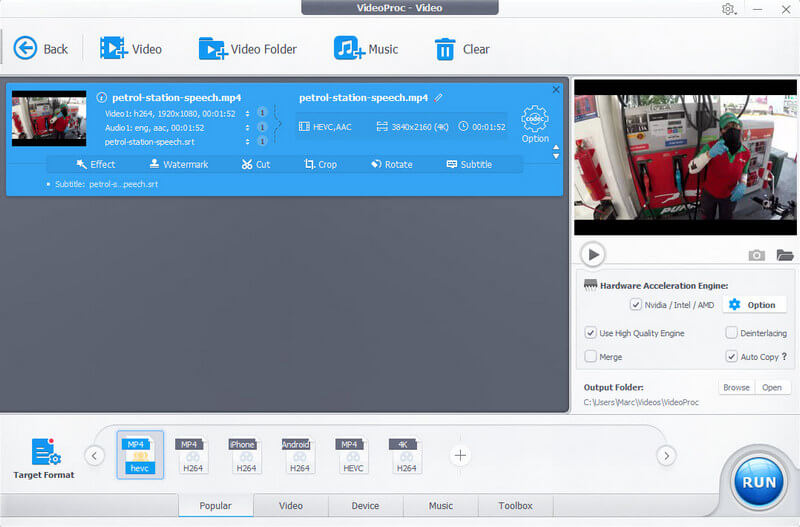Click the video preview pane

coord(685,157)
